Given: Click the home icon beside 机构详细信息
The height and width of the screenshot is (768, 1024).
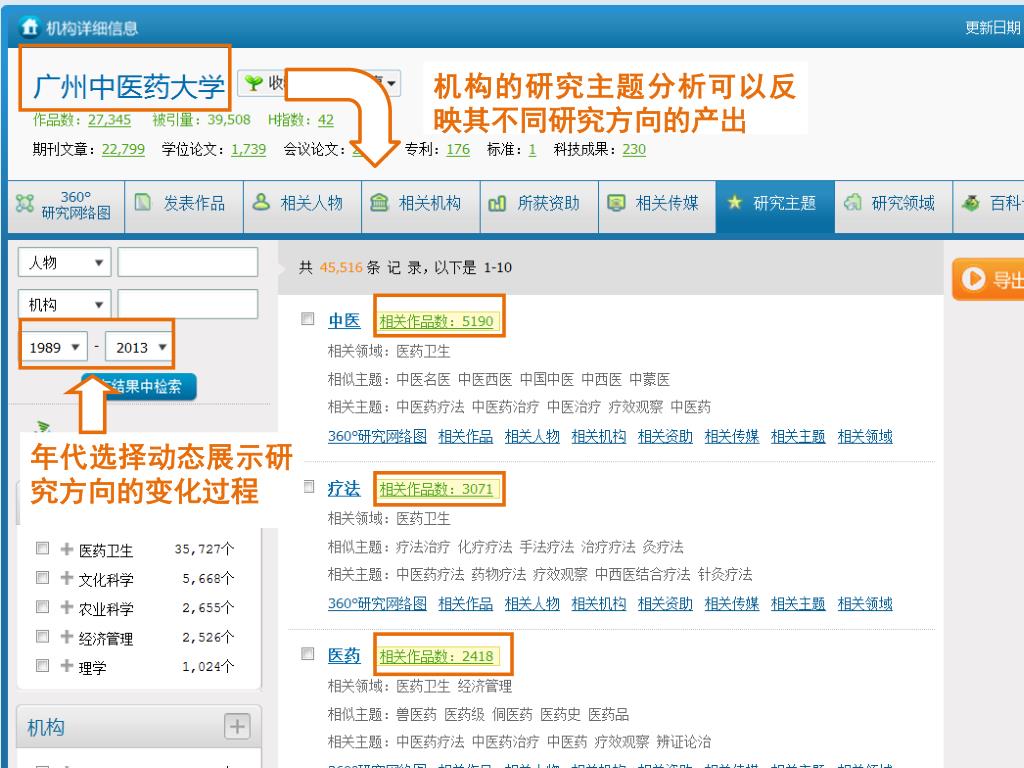Looking at the screenshot, I should 29,27.
